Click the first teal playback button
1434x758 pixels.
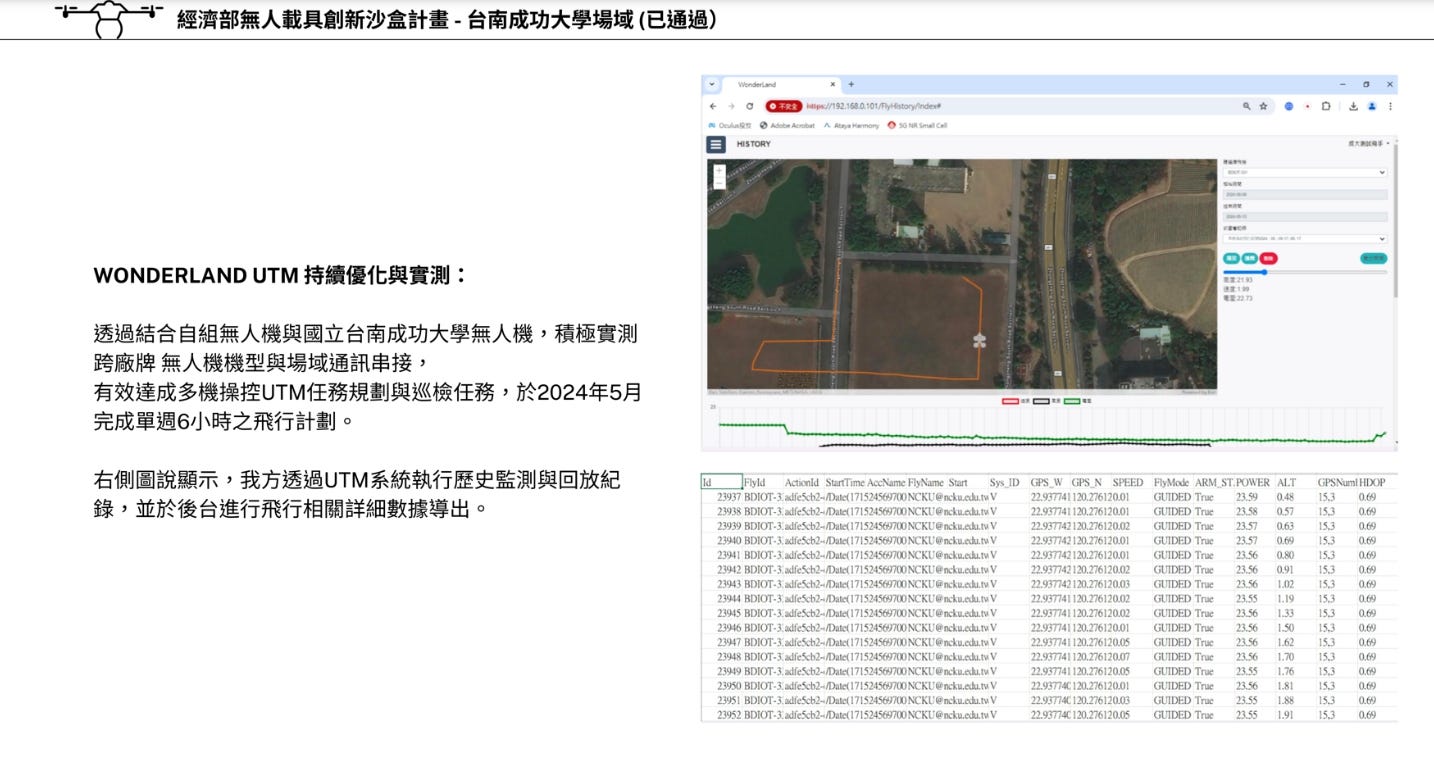pyautogui.click(x=1232, y=258)
